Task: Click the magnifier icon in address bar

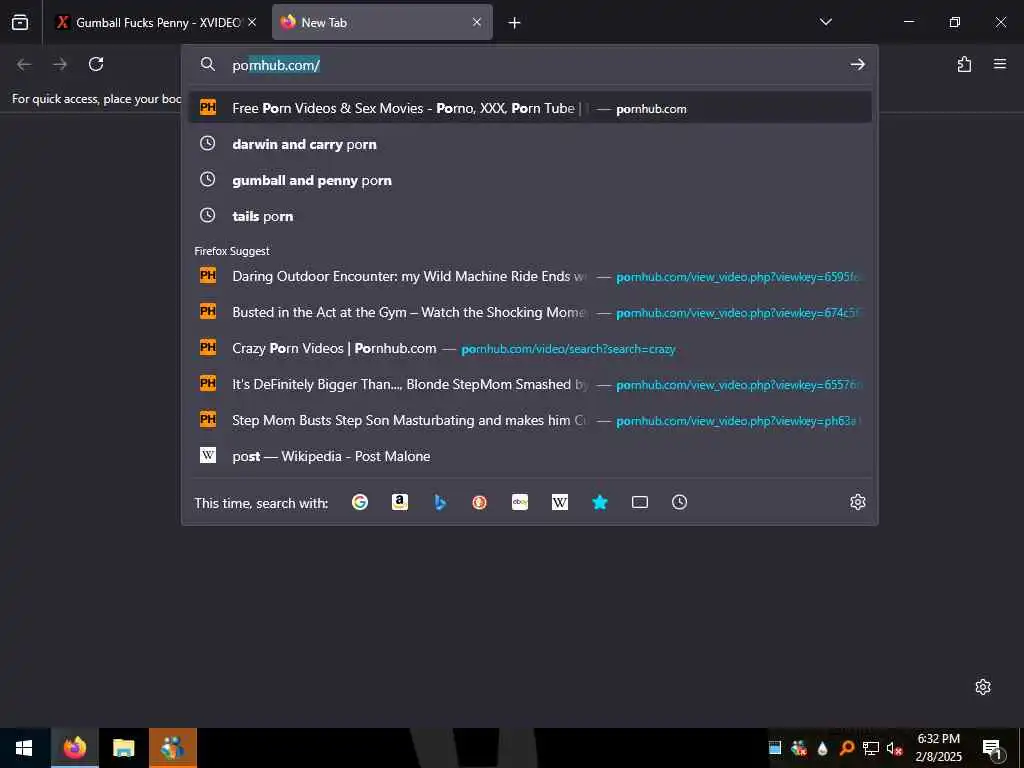Action: pos(208,64)
